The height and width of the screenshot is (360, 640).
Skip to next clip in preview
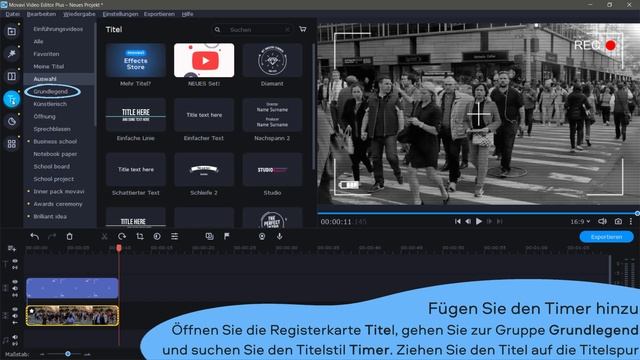500,221
